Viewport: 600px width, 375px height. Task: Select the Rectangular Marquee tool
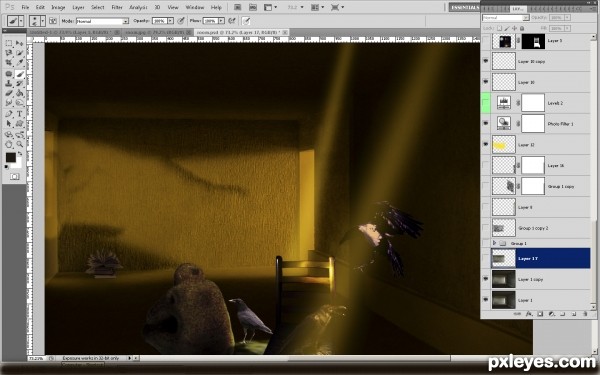pyautogui.click(x=8, y=43)
